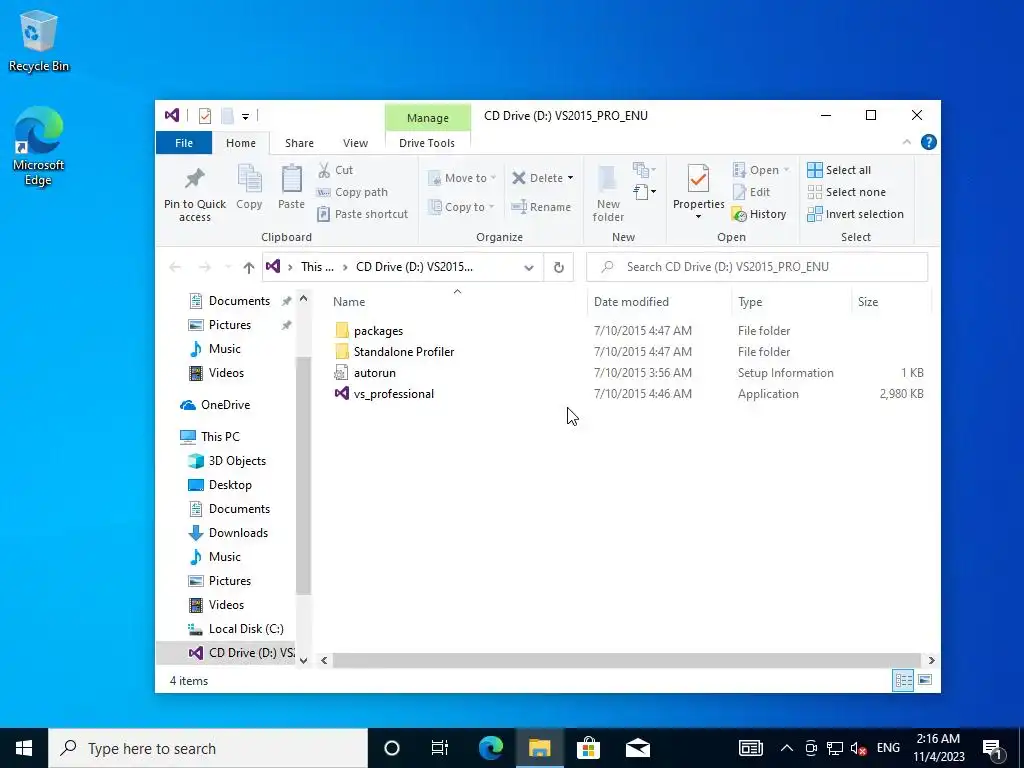Click Select all
Image resolution: width=1024 pixels, height=768 pixels.
839,170
